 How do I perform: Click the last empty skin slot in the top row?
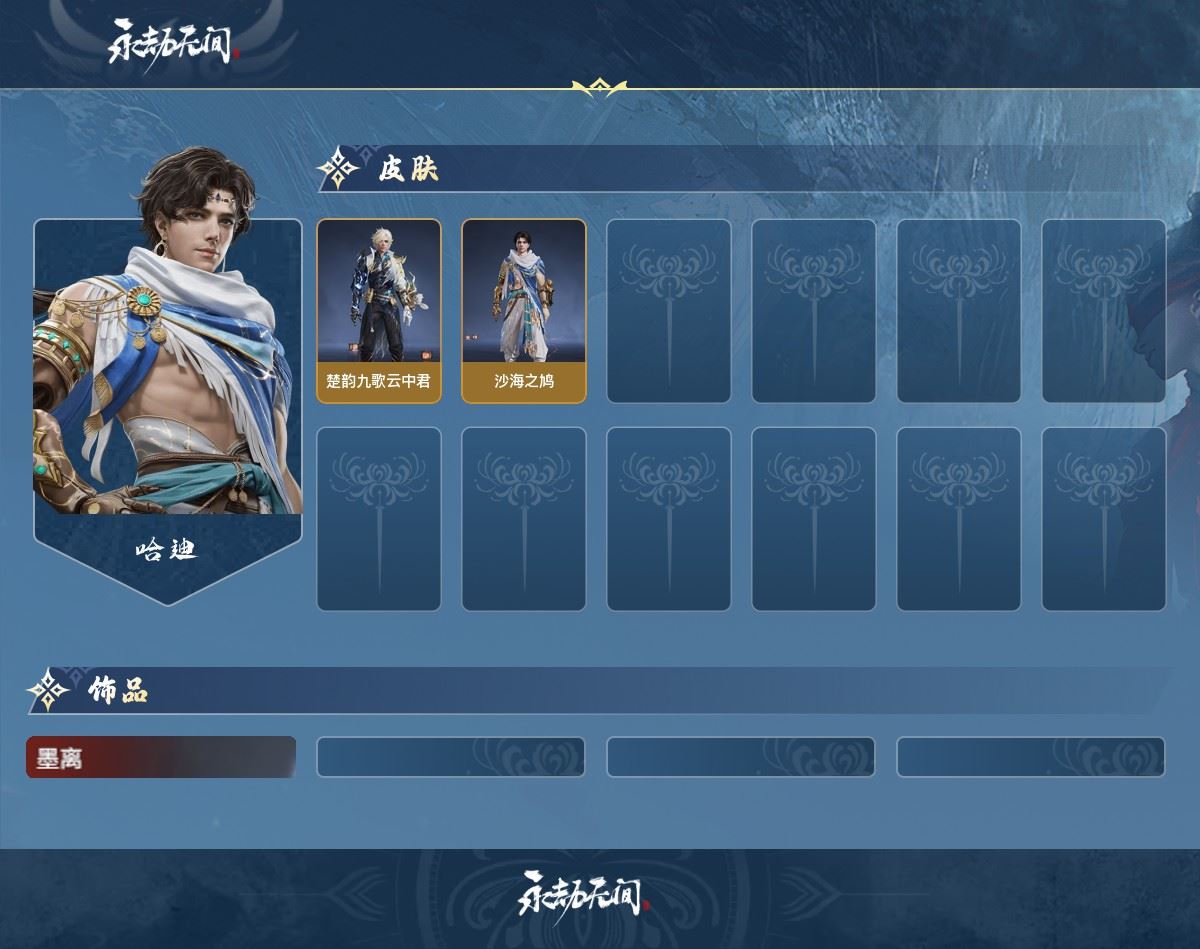(x=1104, y=311)
